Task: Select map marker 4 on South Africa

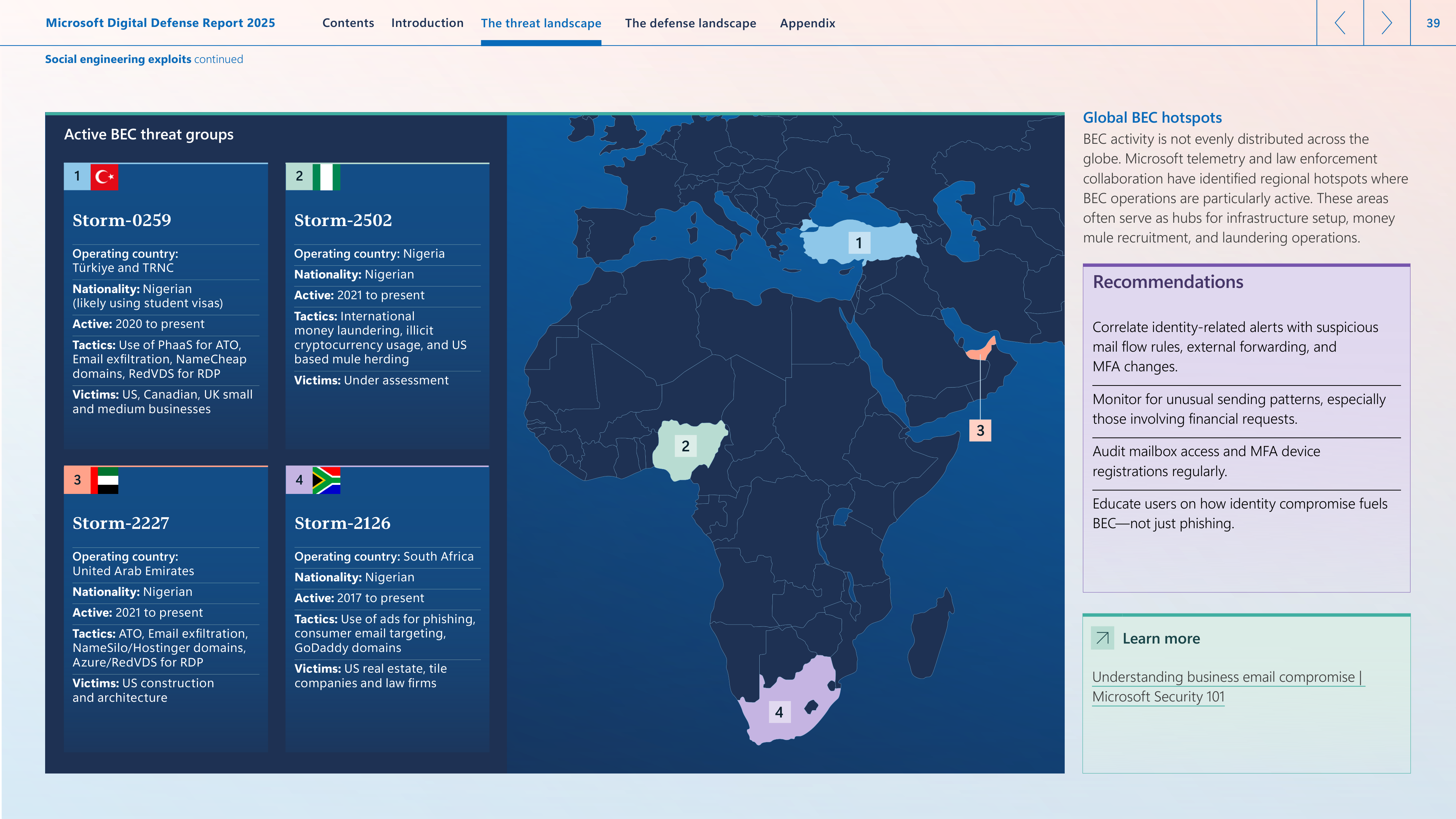Action: pos(779,712)
